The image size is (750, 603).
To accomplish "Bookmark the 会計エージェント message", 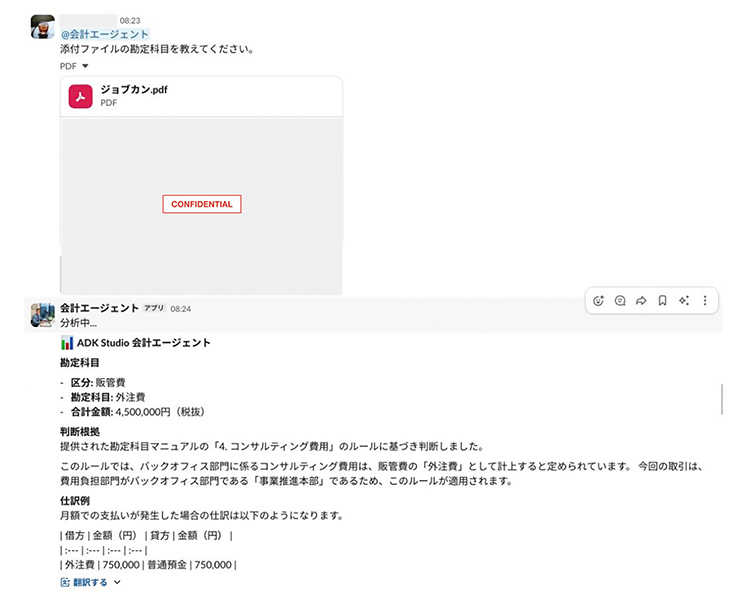I will (x=662, y=301).
